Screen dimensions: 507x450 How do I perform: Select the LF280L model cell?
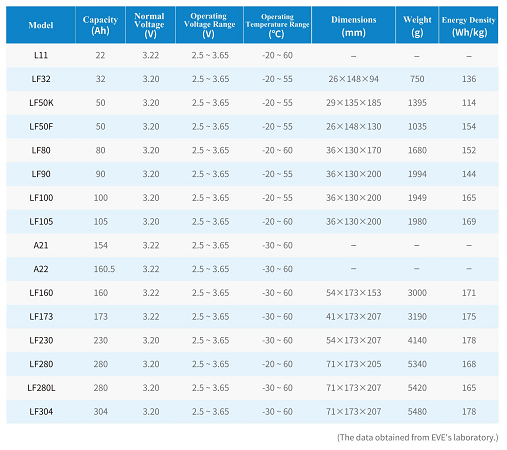pyautogui.click(x=41, y=388)
